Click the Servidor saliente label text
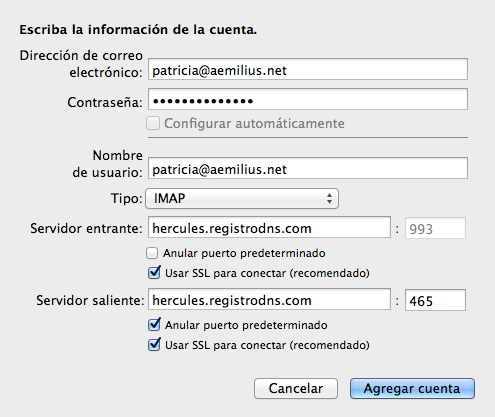Image resolution: width=495 pixels, height=417 pixels. tap(90, 300)
